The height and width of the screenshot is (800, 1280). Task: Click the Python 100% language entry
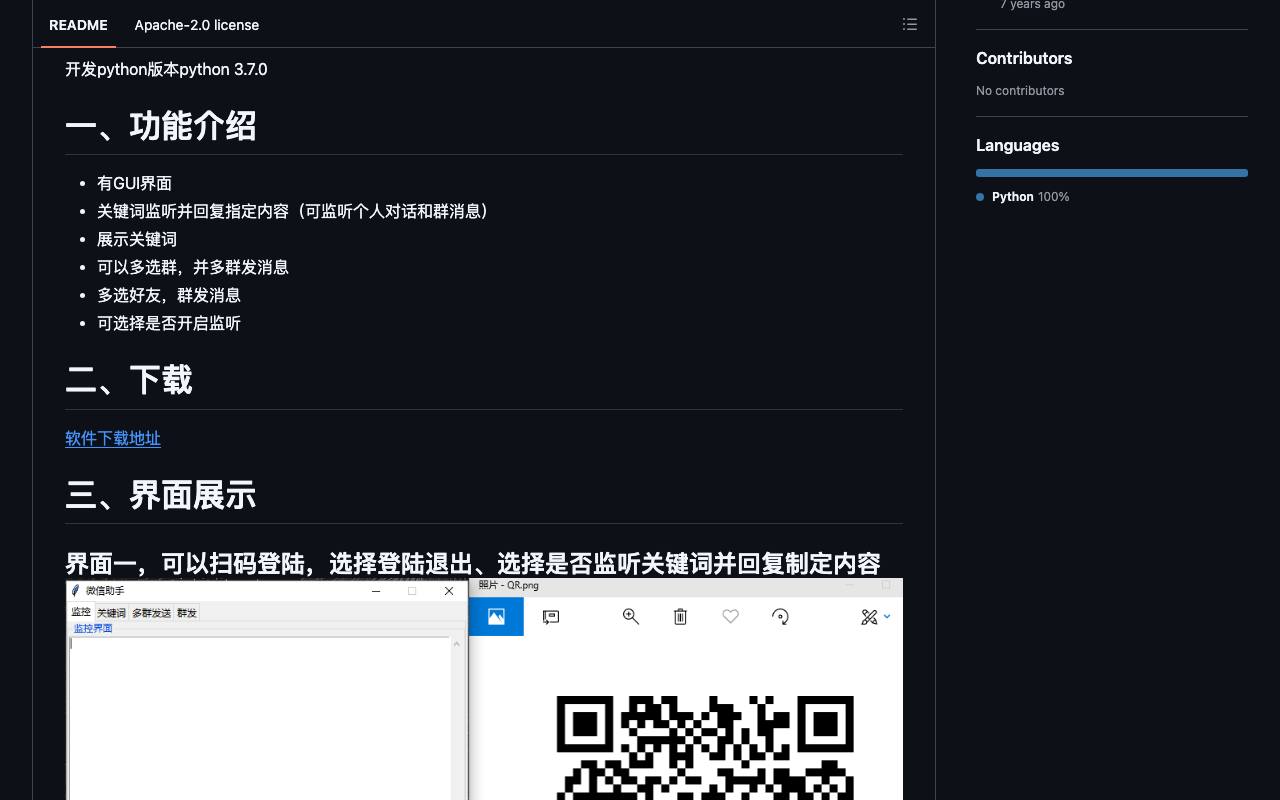(1023, 197)
